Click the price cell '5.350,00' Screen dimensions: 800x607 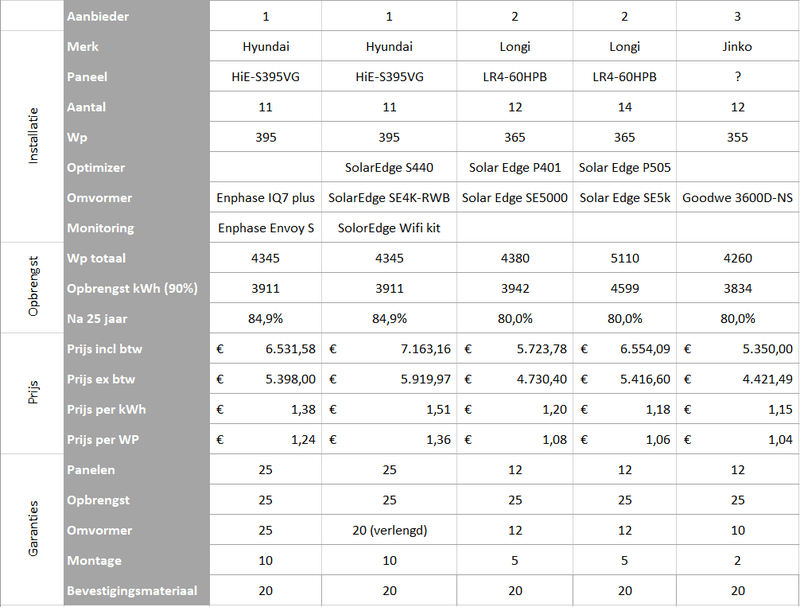tap(737, 349)
